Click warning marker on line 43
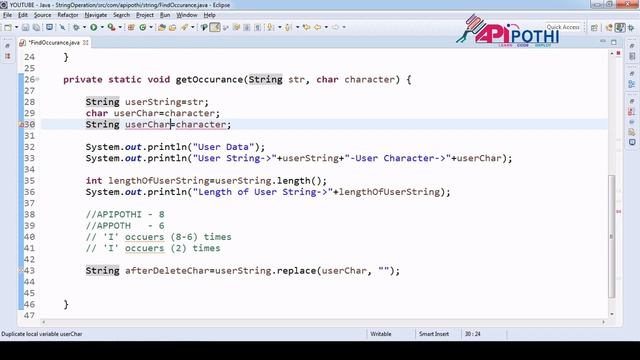This screenshot has width=640, height=360. [x=22, y=271]
